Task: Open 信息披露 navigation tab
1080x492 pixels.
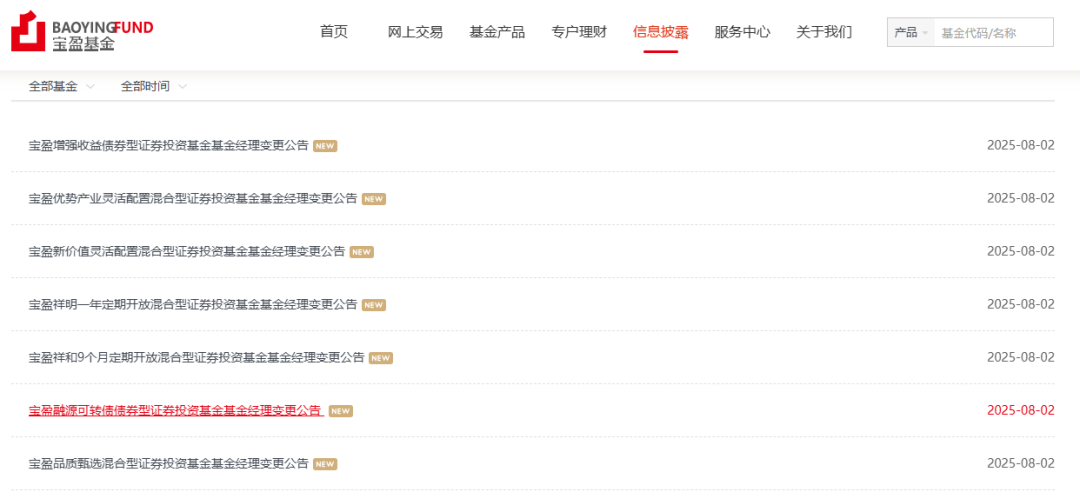Action: tap(661, 32)
